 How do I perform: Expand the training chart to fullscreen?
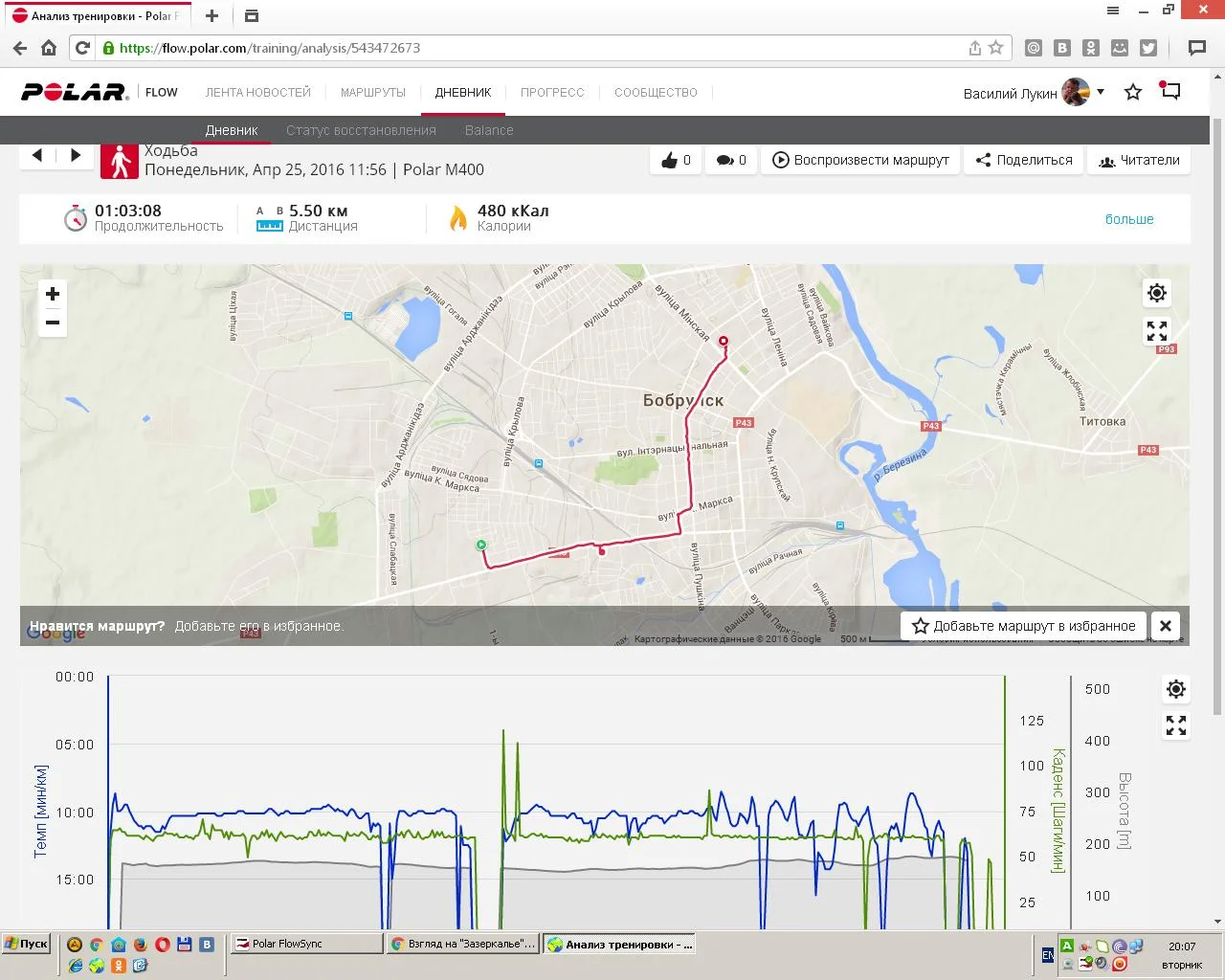click(x=1176, y=725)
